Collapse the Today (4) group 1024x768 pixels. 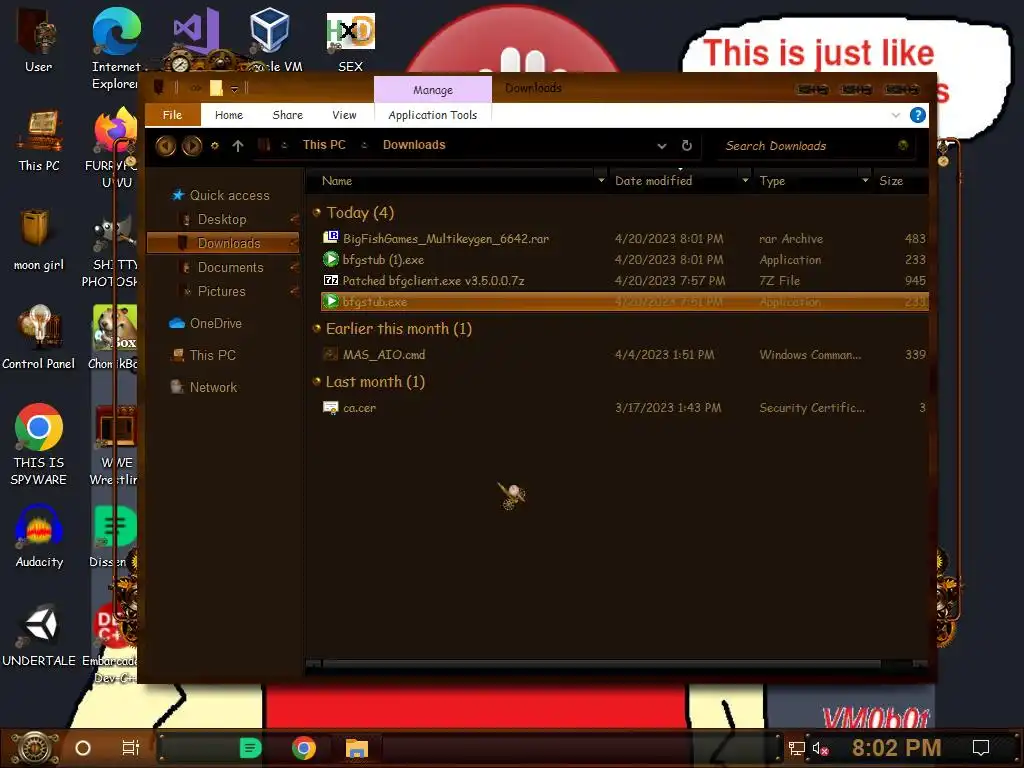(x=317, y=212)
